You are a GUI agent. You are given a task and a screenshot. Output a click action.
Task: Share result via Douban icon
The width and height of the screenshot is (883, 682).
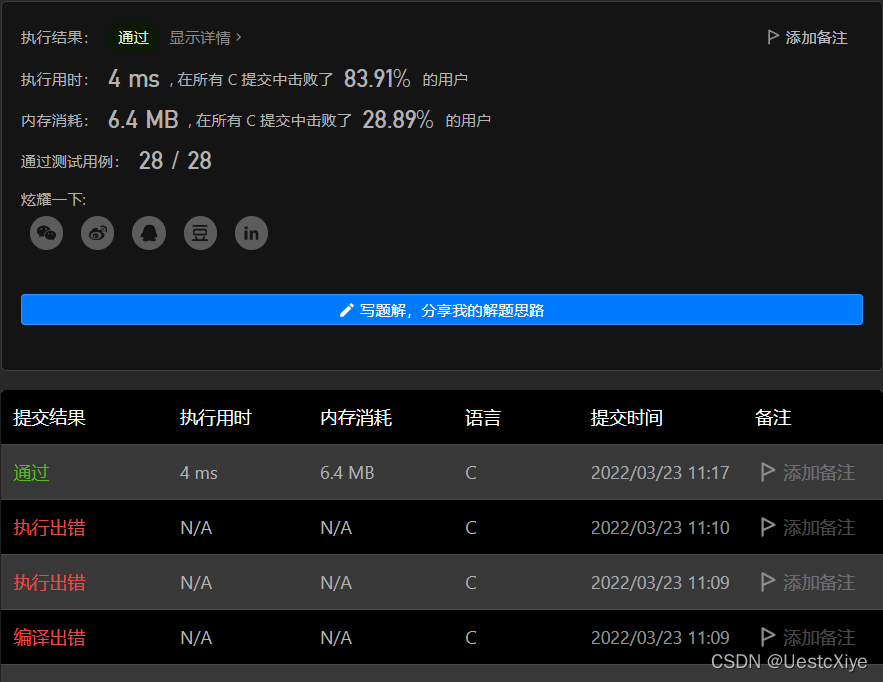(x=200, y=233)
